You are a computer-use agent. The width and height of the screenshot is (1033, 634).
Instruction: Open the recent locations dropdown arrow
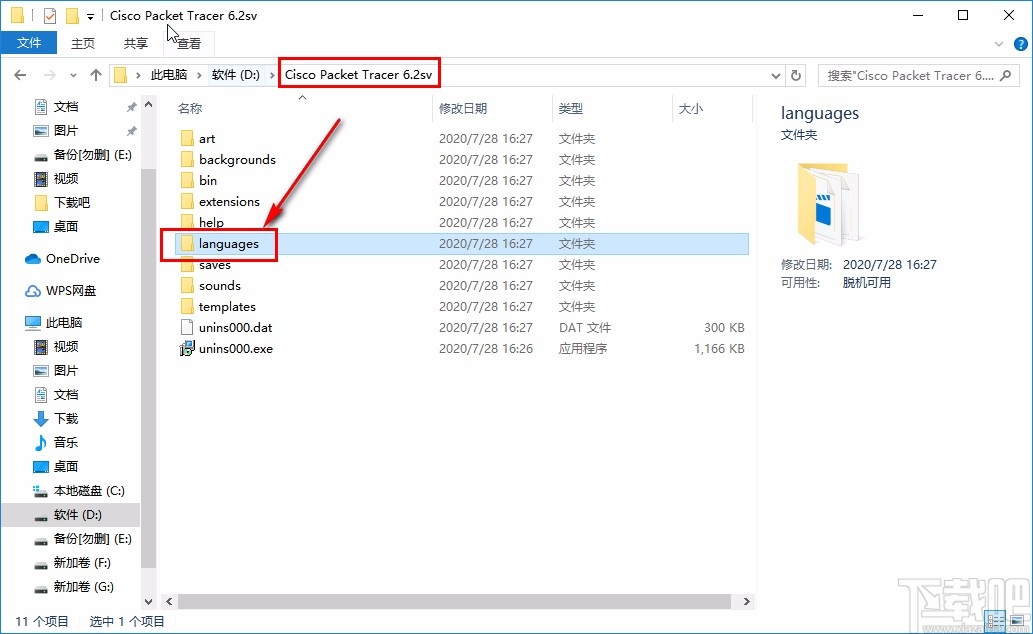pos(73,75)
